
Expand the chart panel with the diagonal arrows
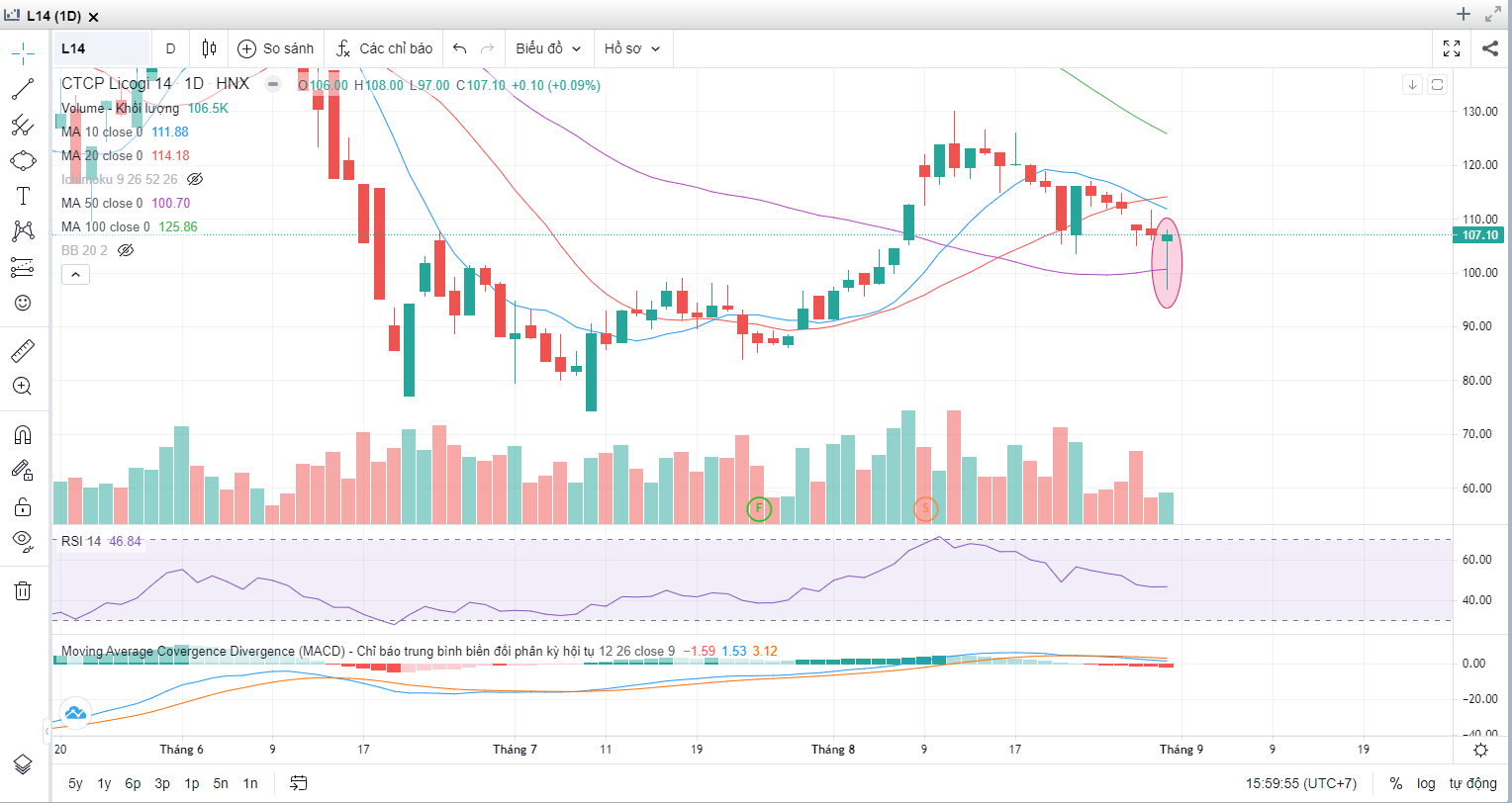(x=1493, y=14)
